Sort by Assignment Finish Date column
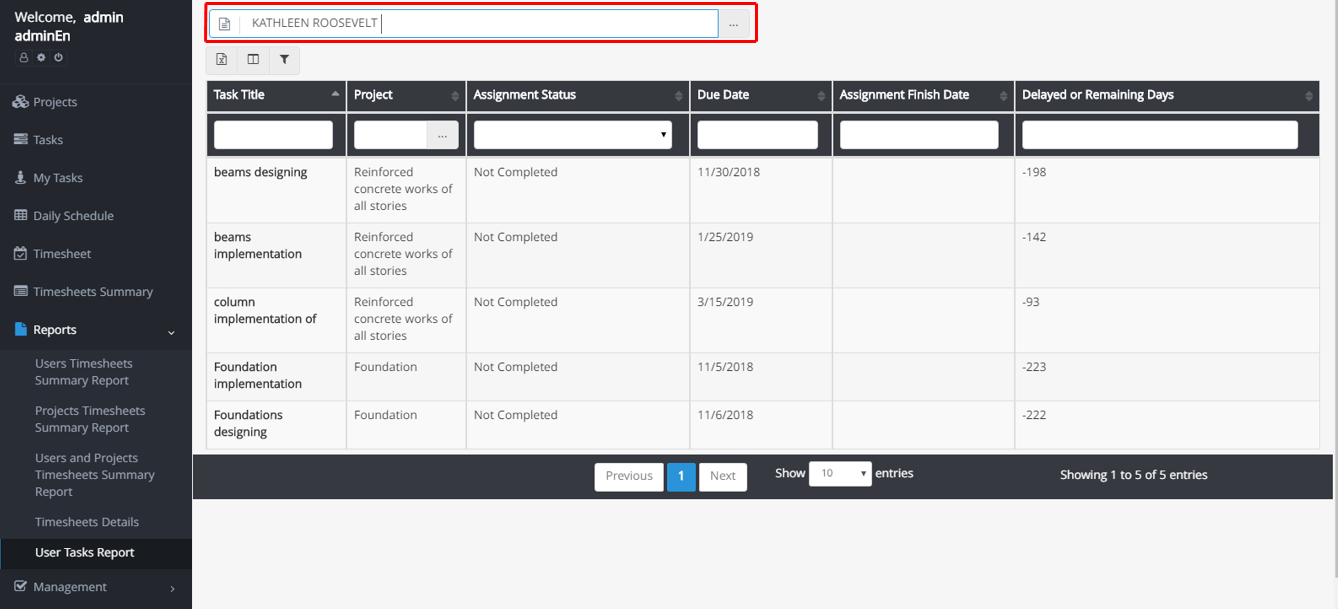Viewport: 1338px width, 609px height. coord(923,95)
